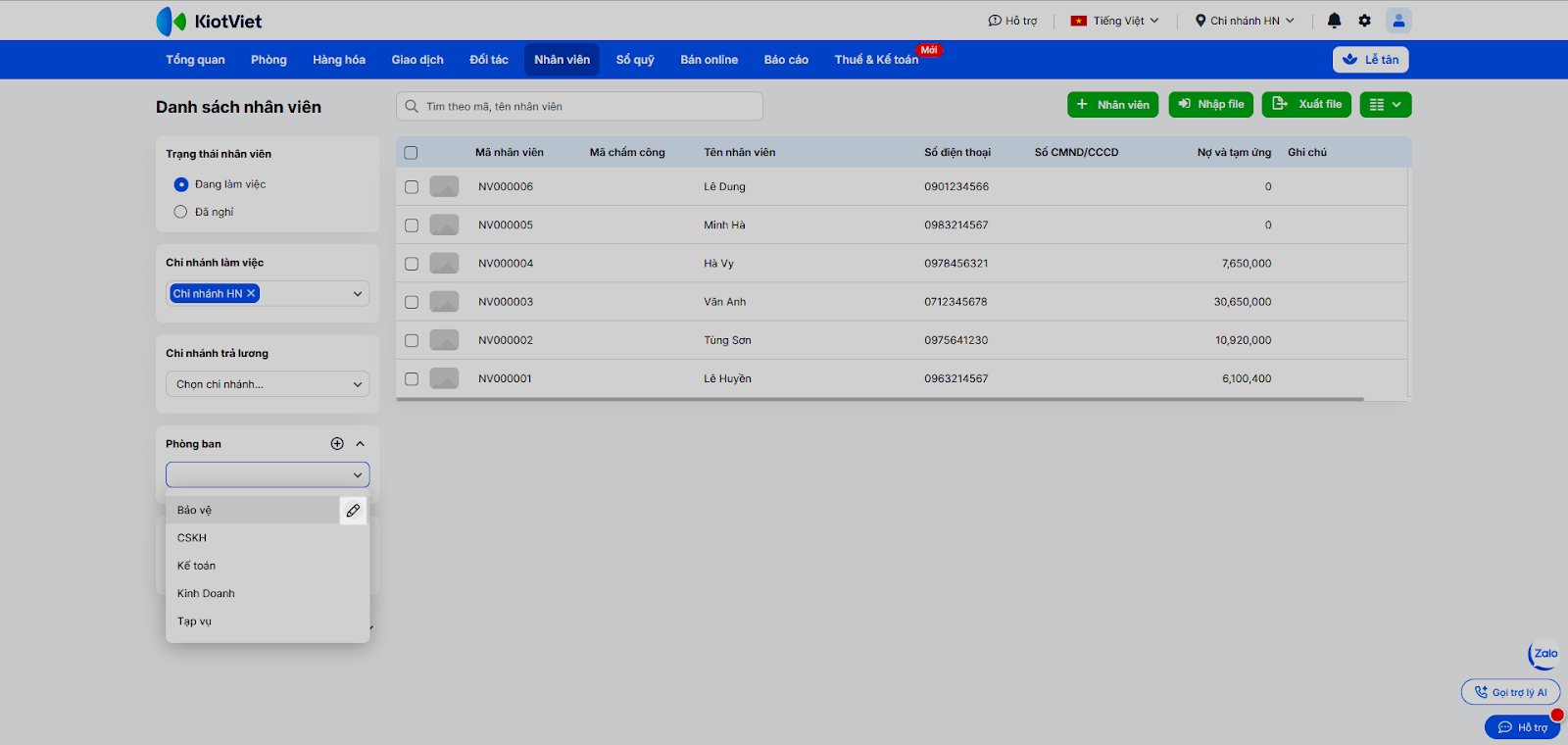Click avatar thumbnail for NV000006
1568x745 pixels.
[x=444, y=186]
